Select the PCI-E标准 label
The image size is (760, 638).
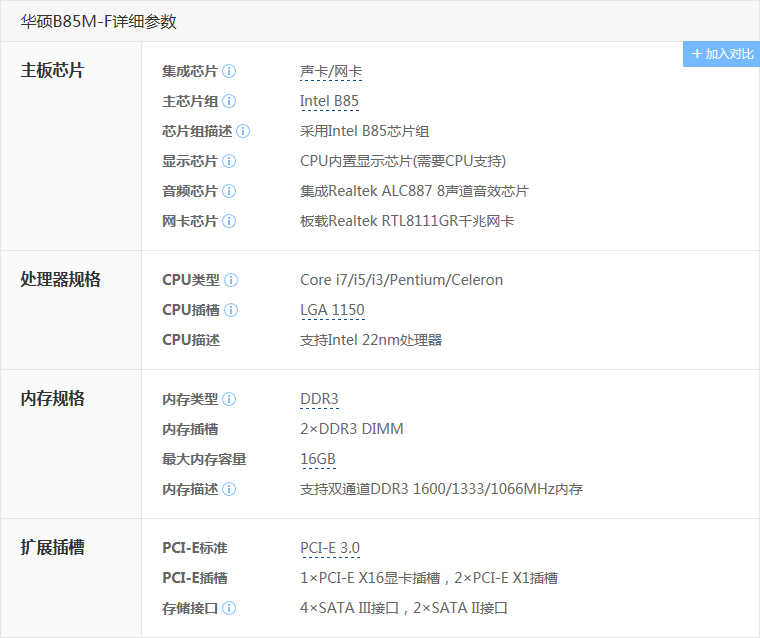point(195,548)
